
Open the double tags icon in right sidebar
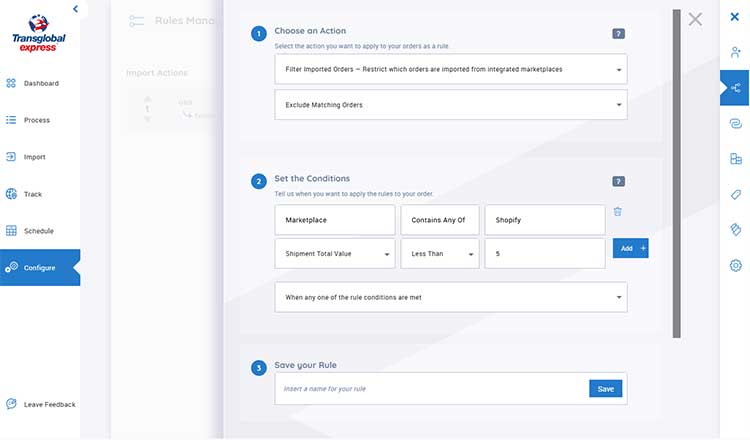click(x=736, y=230)
